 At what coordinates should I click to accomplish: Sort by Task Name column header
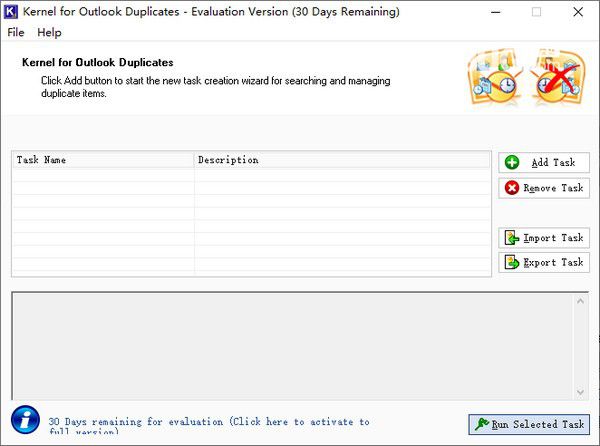103,160
